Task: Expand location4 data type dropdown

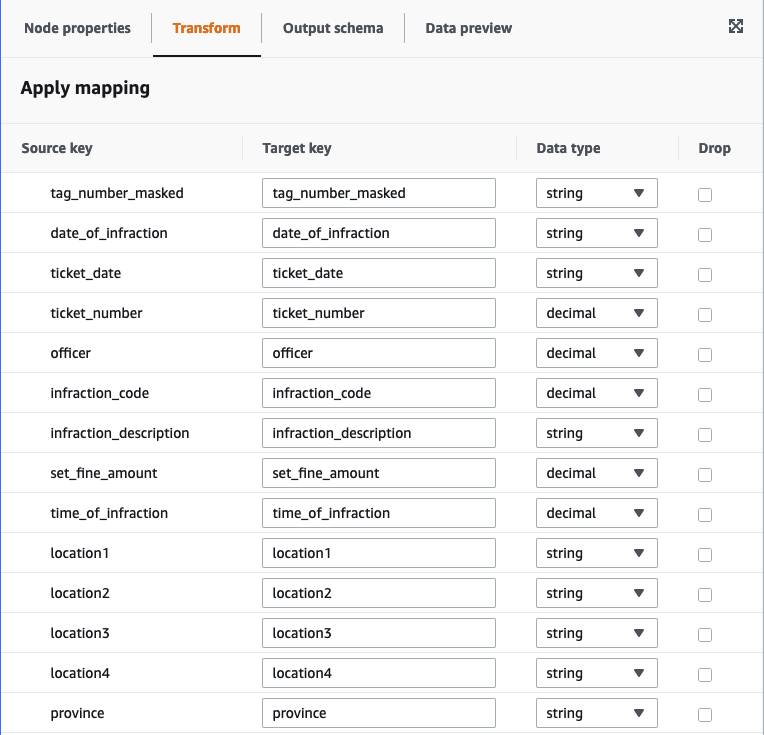Action: click(x=596, y=673)
